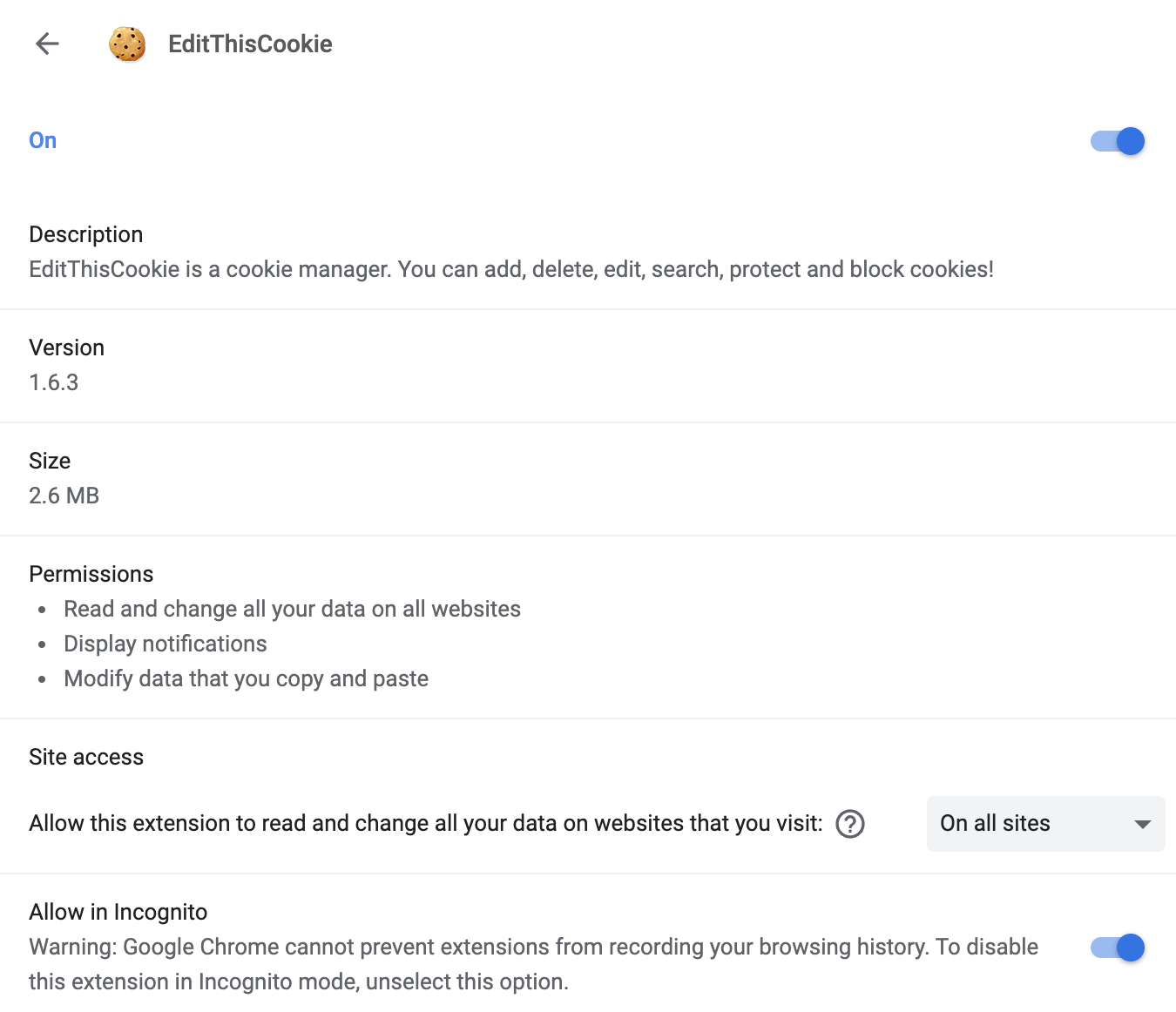Click the Allow in Incognito label
This screenshot has height=1012, width=1176.
pyautogui.click(x=118, y=912)
